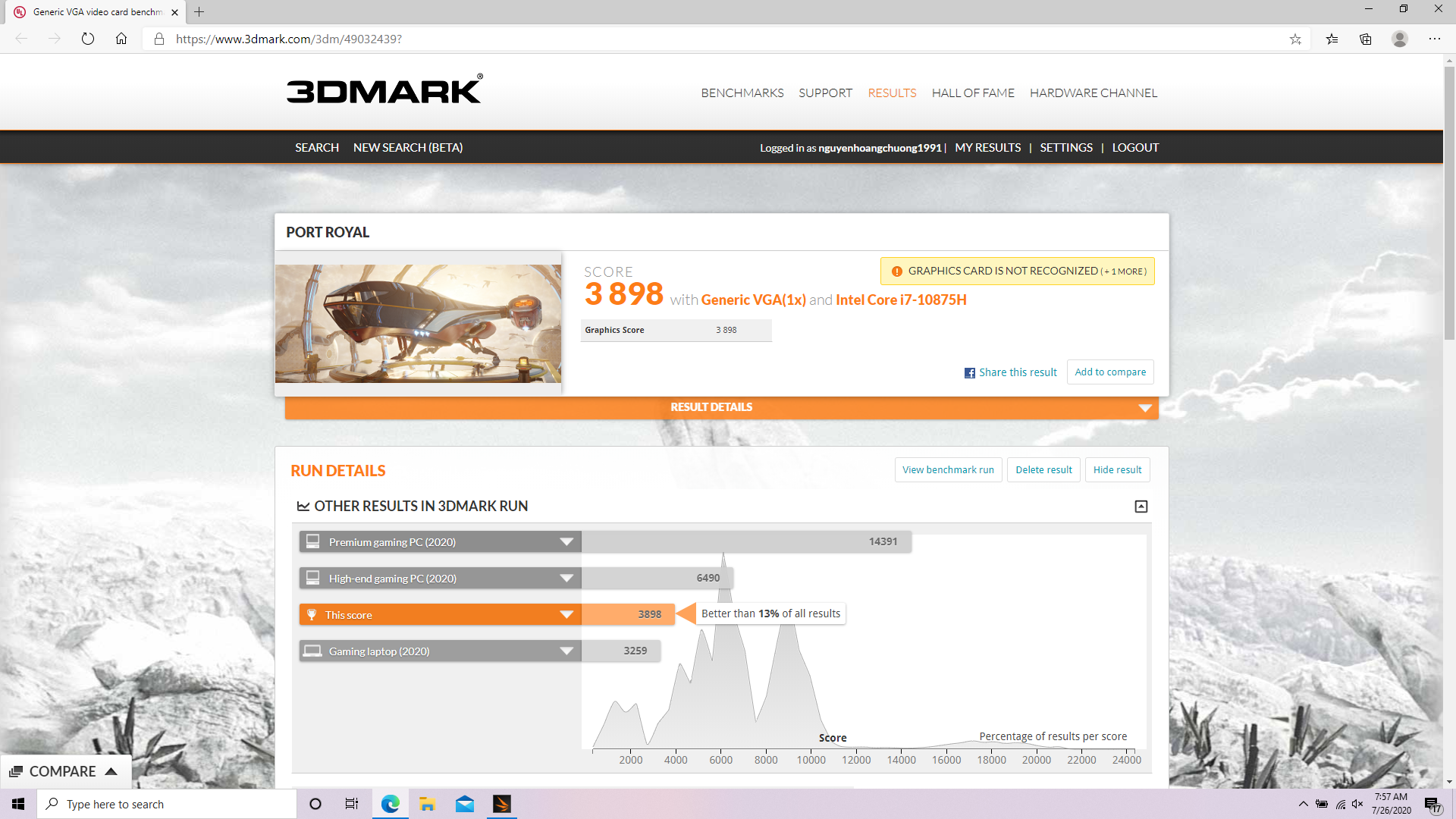Click Hide result button
The image size is (1456, 819).
(x=1117, y=469)
